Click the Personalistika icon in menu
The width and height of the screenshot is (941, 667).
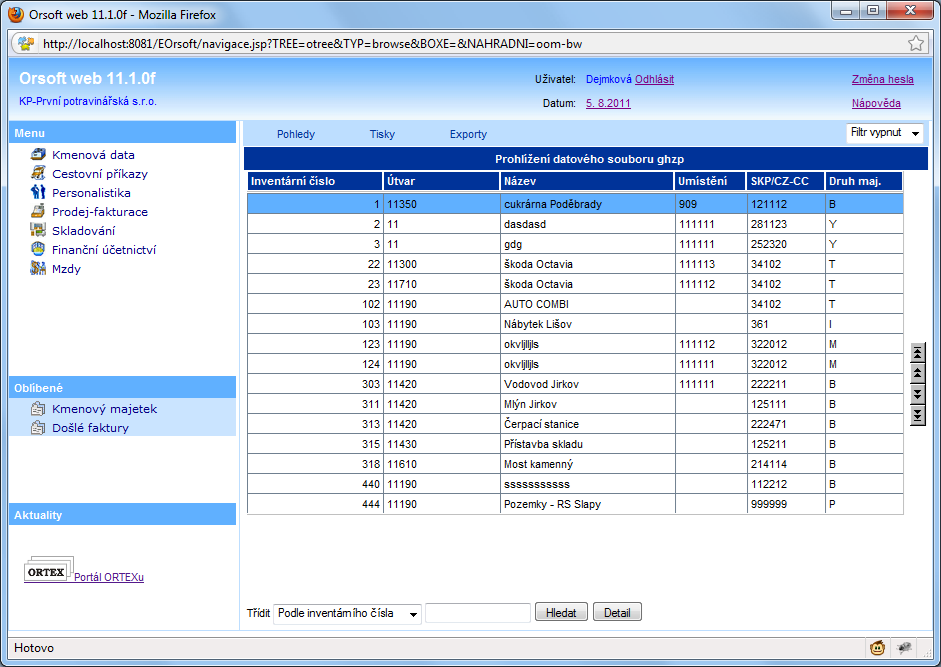coord(39,193)
